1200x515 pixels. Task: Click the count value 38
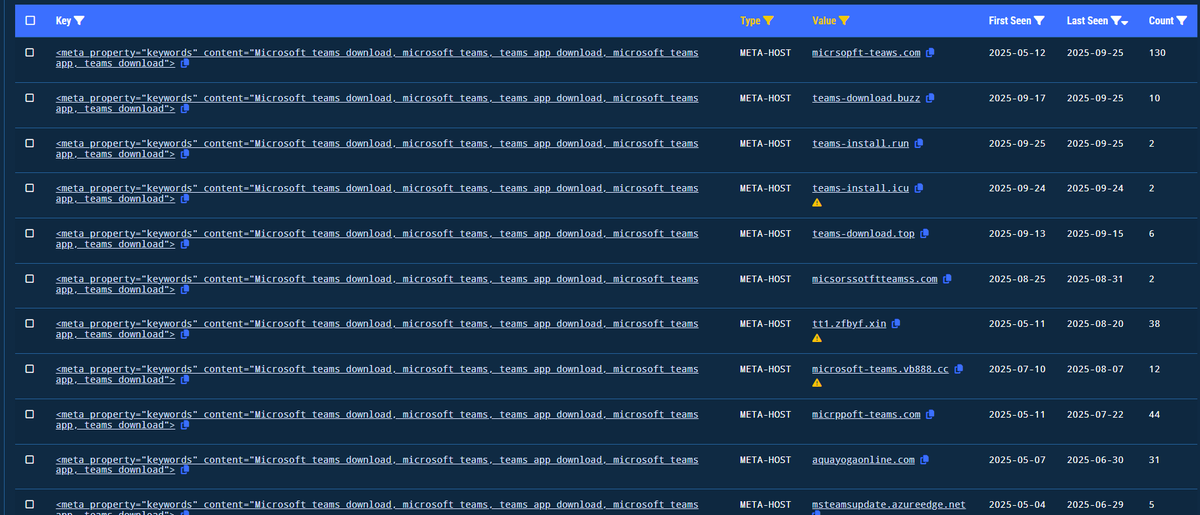[1155, 323]
